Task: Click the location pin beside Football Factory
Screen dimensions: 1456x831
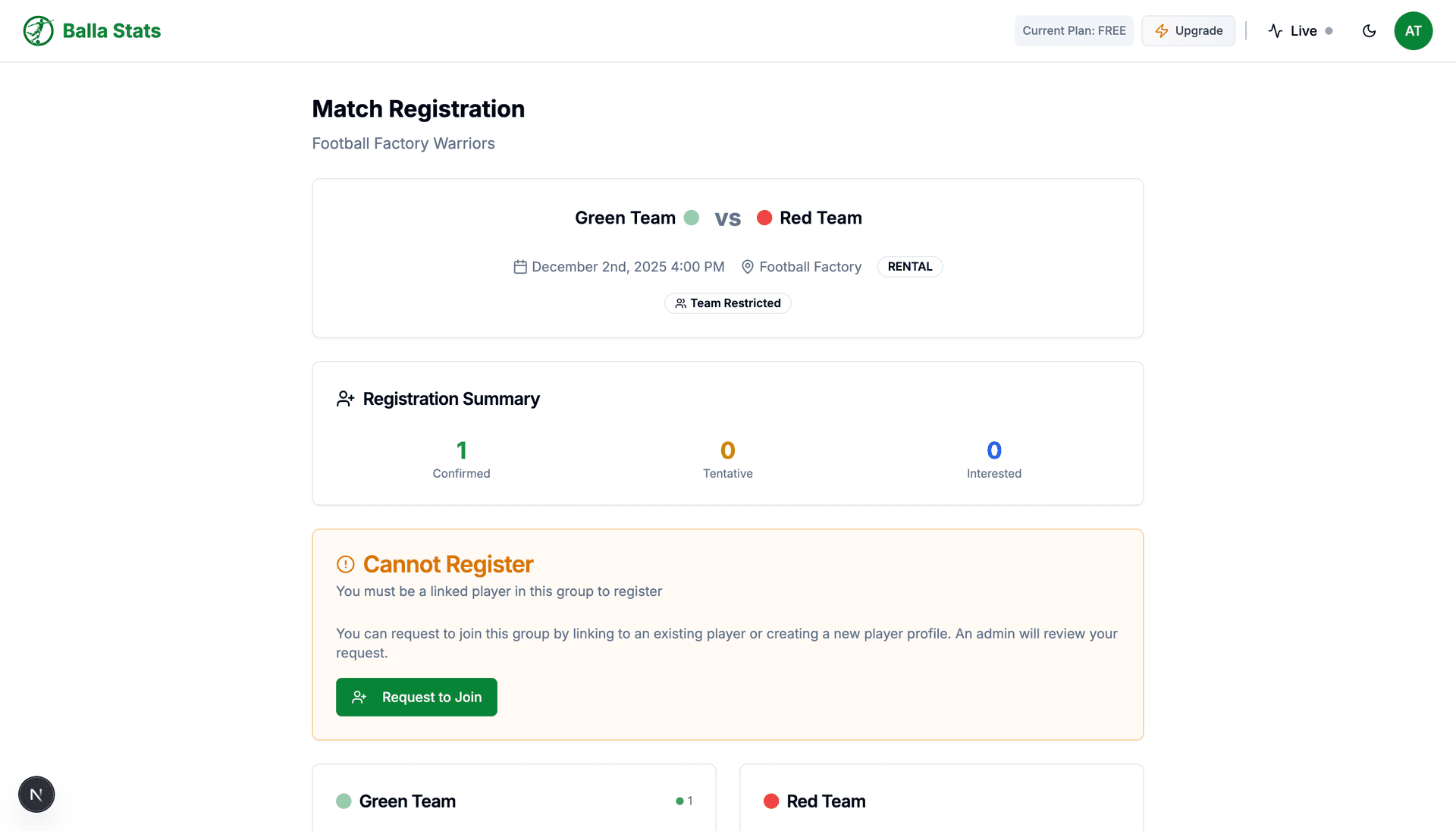Action: [x=748, y=266]
